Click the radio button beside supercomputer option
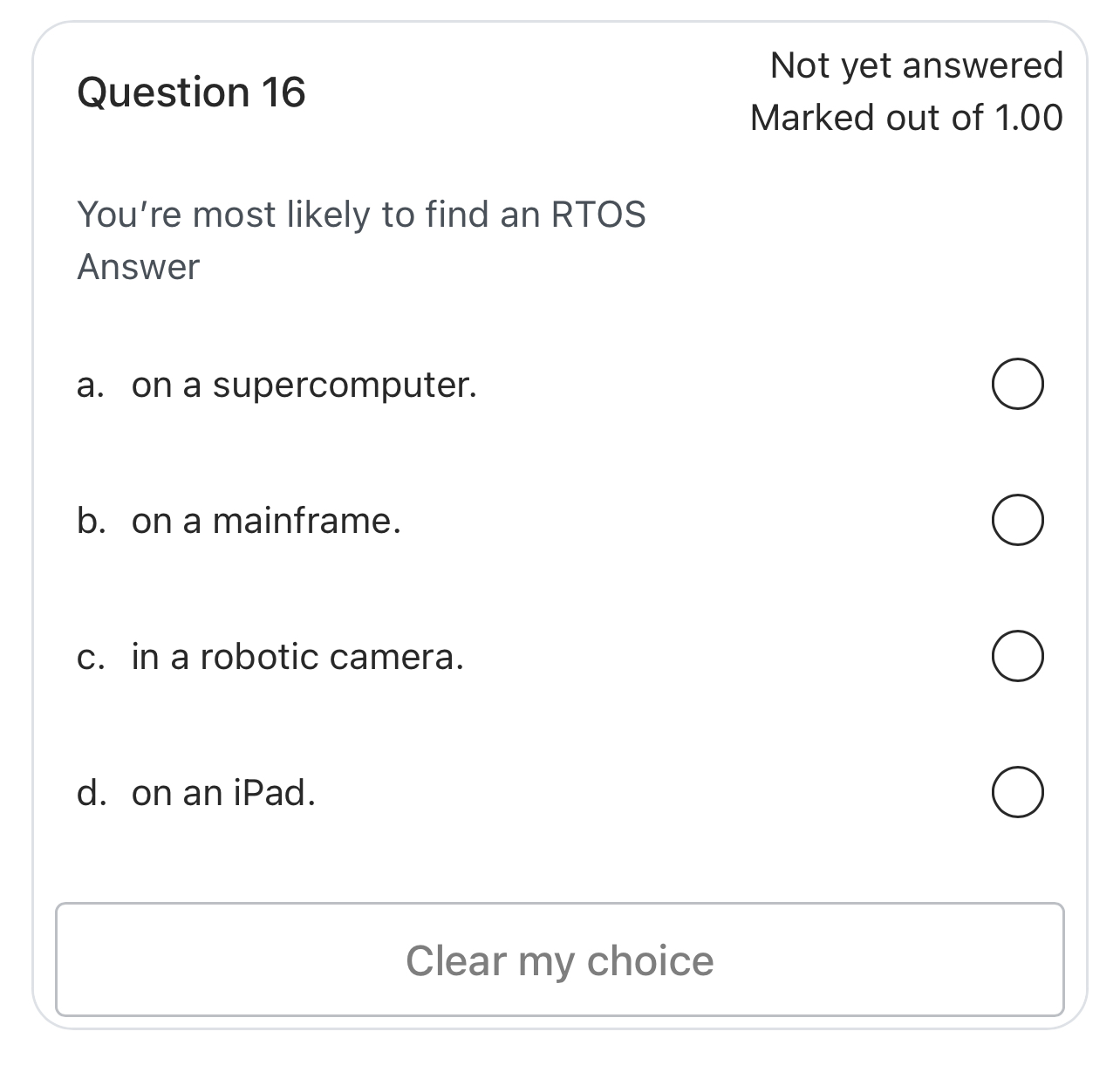Screen dimensions: 1120x1086 (1017, 382)
